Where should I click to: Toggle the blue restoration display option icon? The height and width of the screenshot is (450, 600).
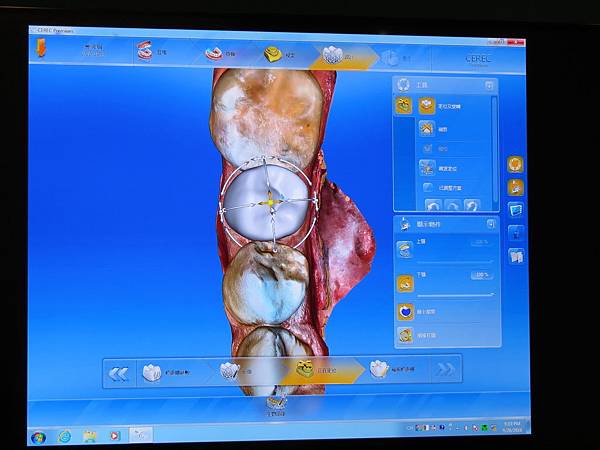[405, 311]
